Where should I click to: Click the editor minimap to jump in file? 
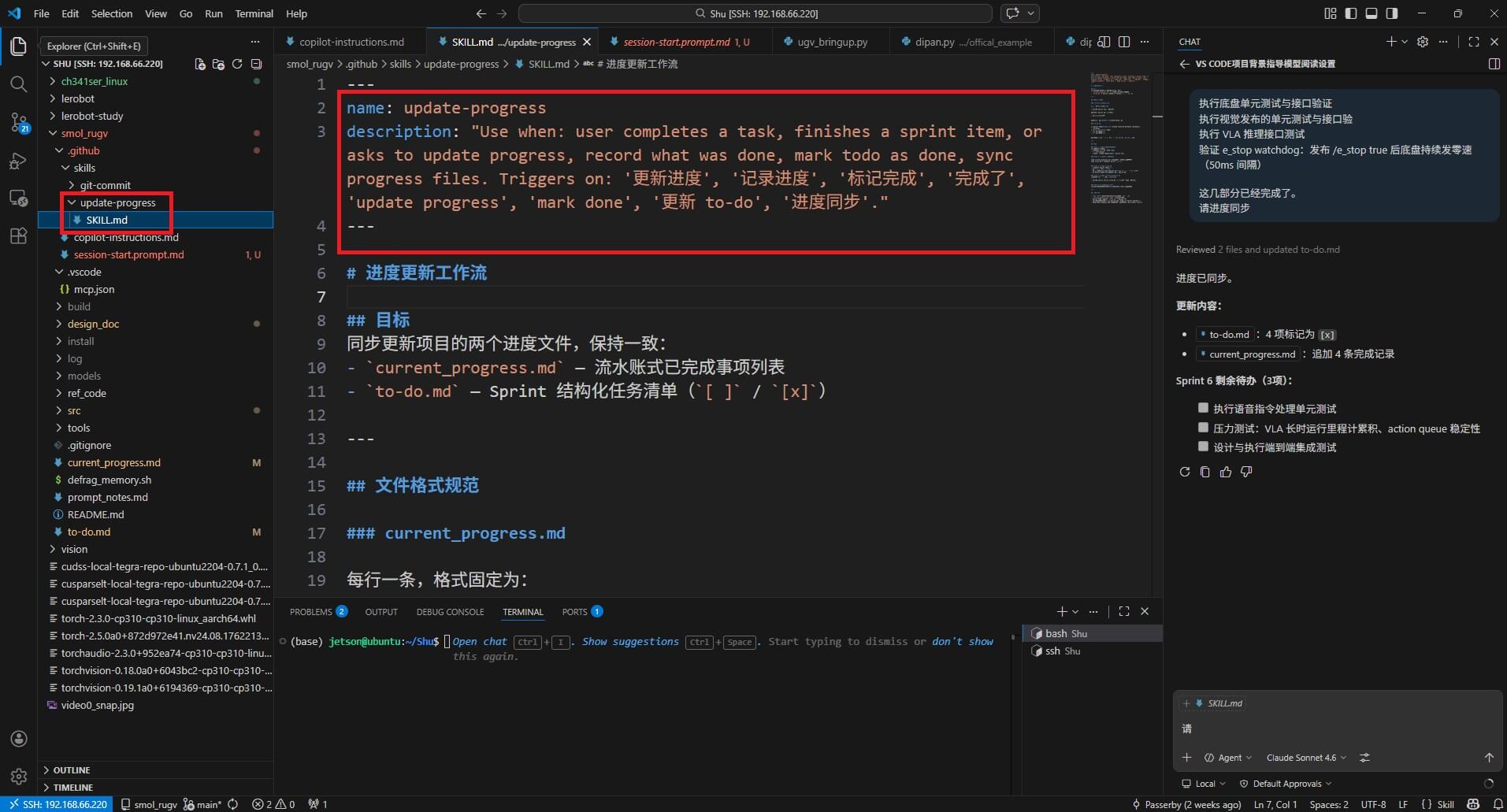[1119, 142]
